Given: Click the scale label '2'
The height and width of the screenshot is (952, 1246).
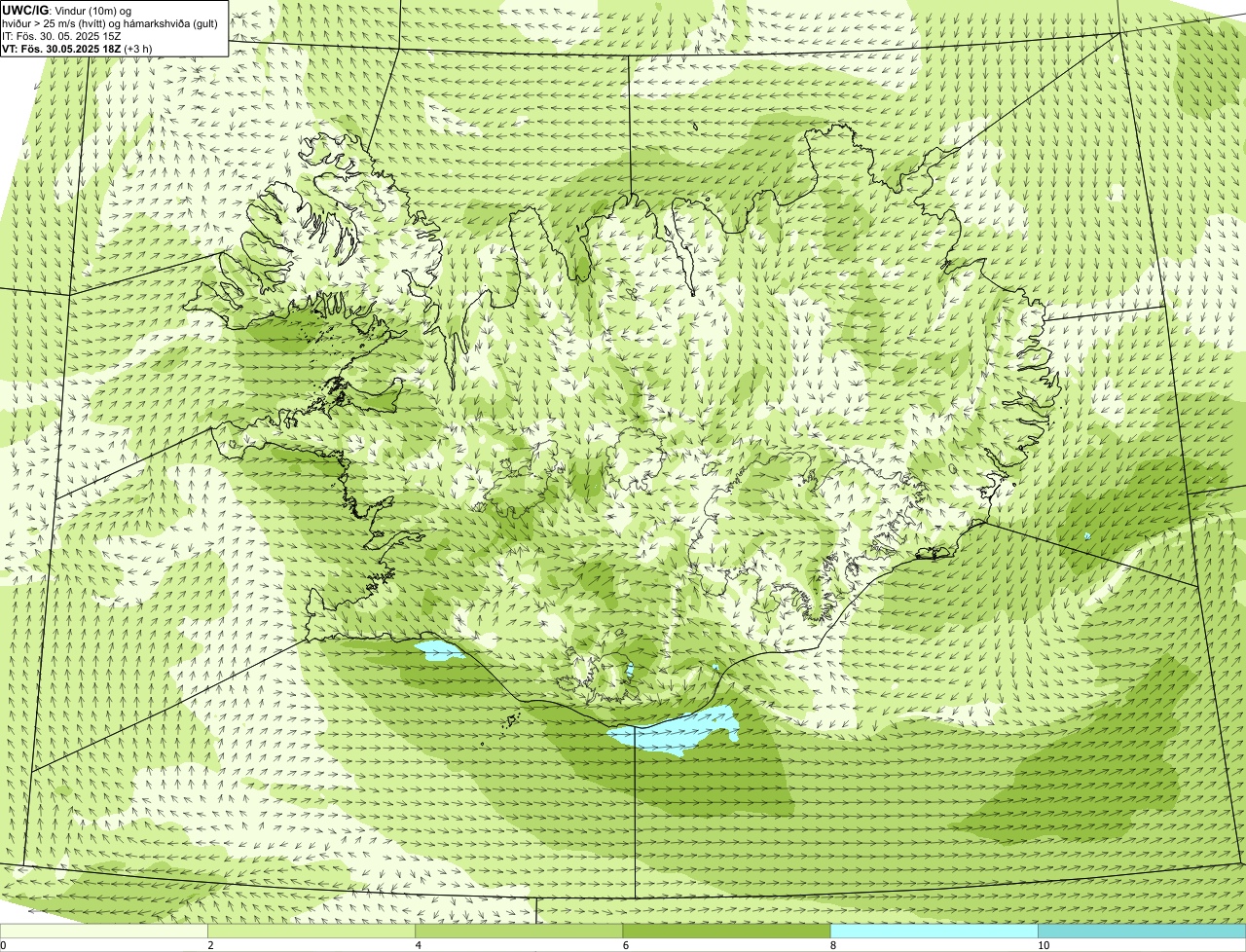Looking at the screenshot, I should pos(210,945).
